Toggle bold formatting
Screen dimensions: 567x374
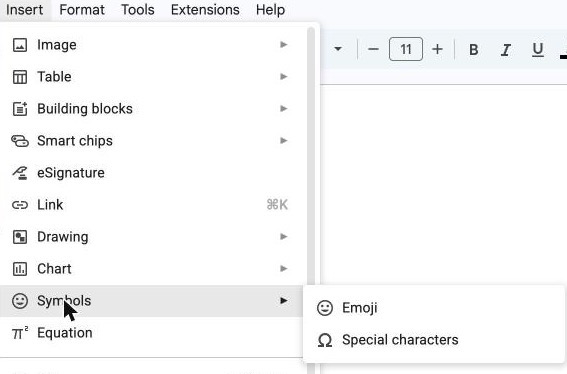(473, 49)
